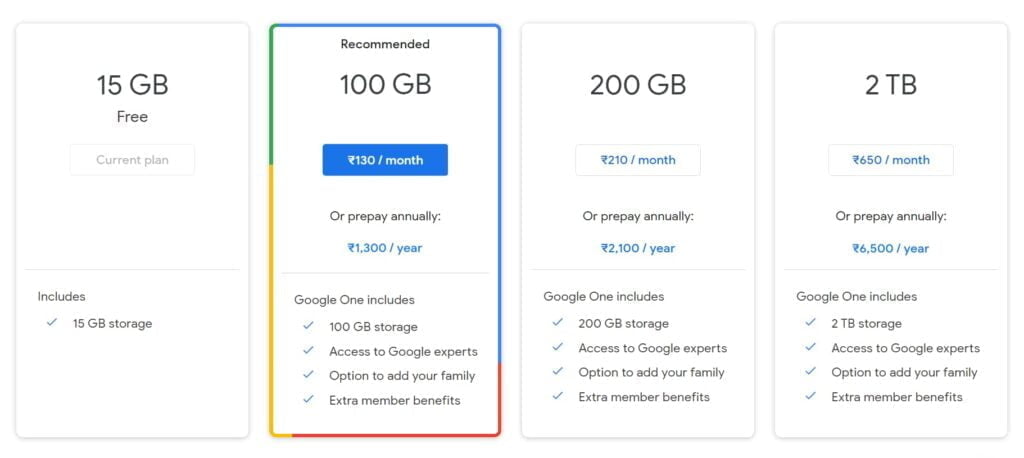This screenshot has height=458, width=1024.
Task: Click checkmark next to 100 GB Extra member benefits
Action: point(308,399)
